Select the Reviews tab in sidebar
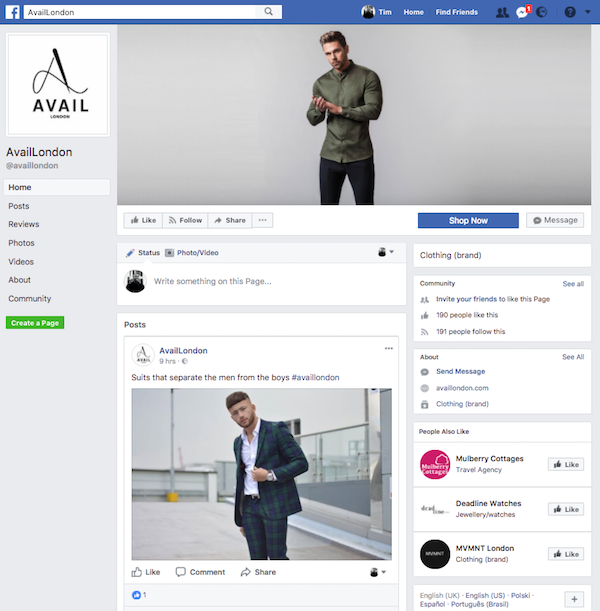Viewport: 600px width, 611px height. point(24,224)
